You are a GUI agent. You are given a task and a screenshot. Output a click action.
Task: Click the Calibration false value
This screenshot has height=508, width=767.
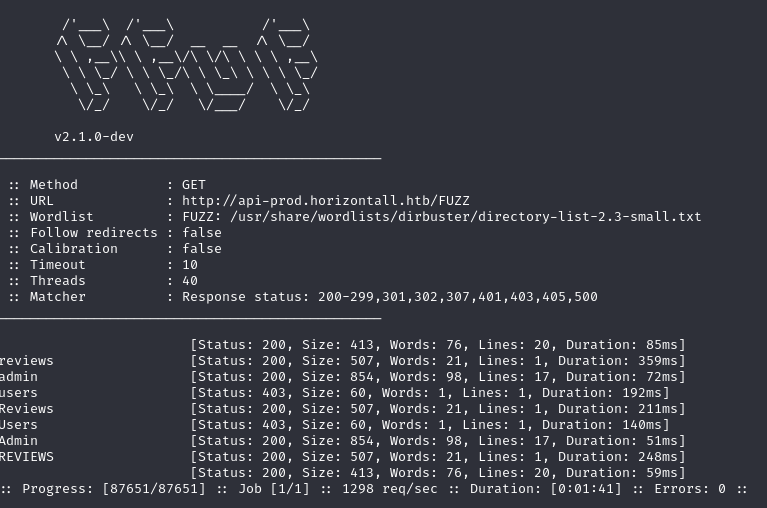point(201,249)
